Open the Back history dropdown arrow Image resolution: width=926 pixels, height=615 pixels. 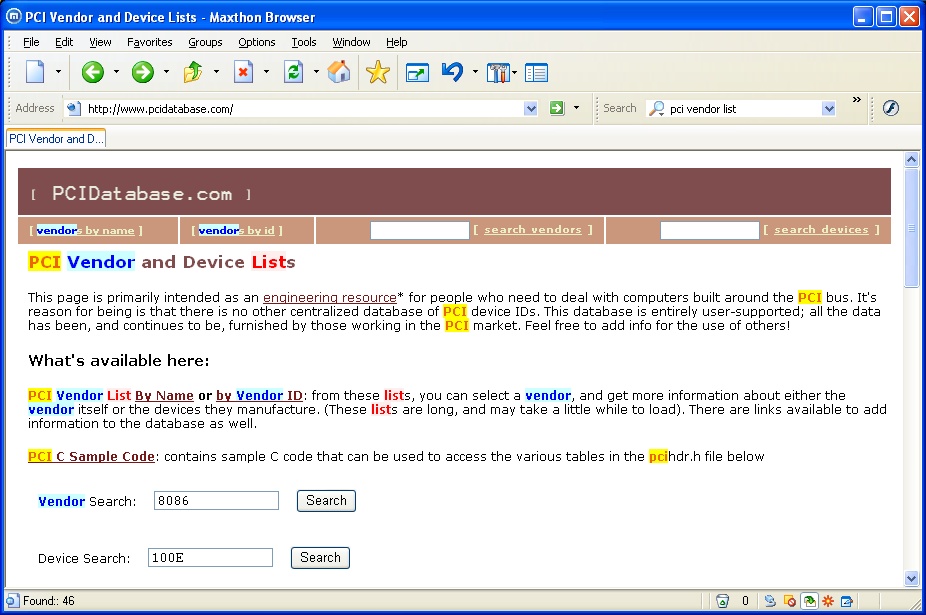coord(116,72)
